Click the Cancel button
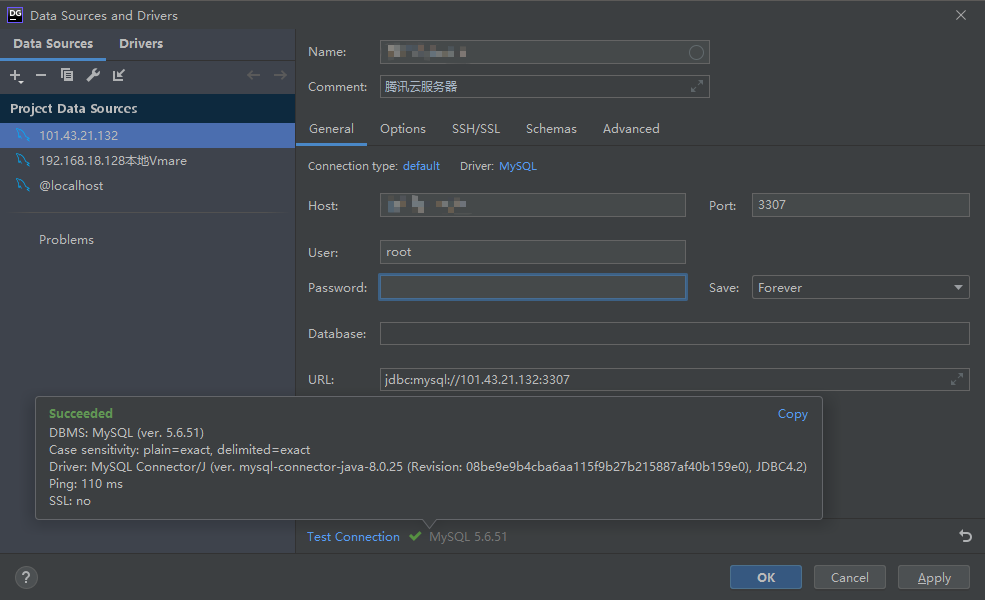 (x=849, y=577)
